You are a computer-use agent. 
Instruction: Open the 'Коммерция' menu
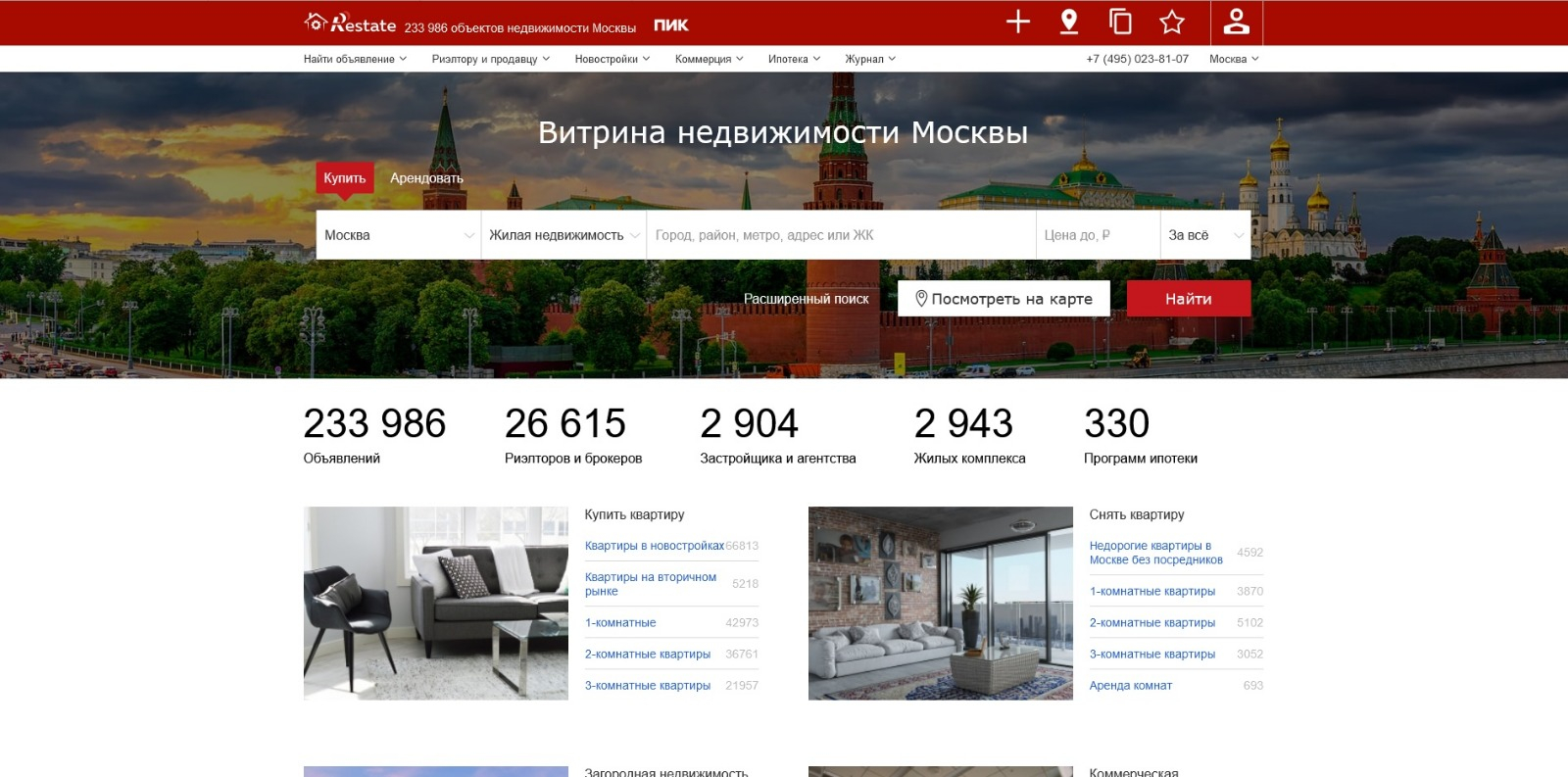[x=710, y=59]
